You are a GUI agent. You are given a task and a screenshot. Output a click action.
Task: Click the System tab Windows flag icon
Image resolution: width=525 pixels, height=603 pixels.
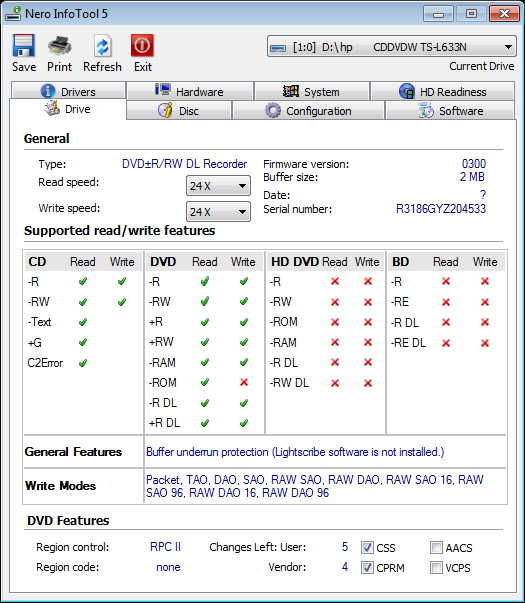point(290,91)
